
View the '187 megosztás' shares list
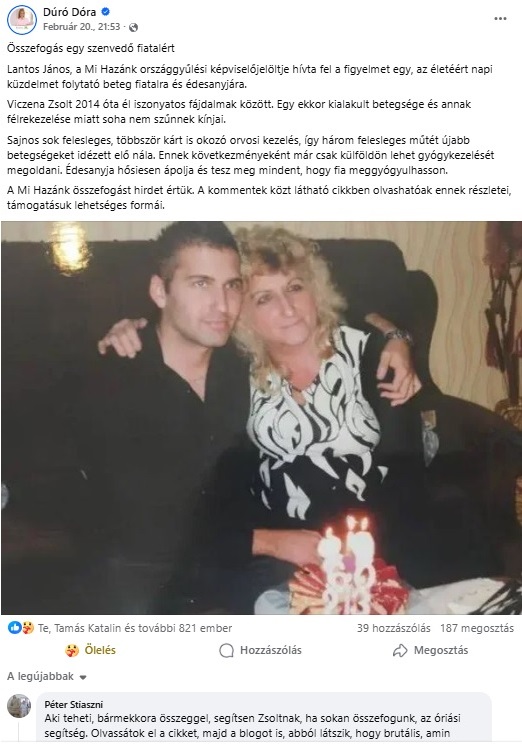tap(477, 628)
